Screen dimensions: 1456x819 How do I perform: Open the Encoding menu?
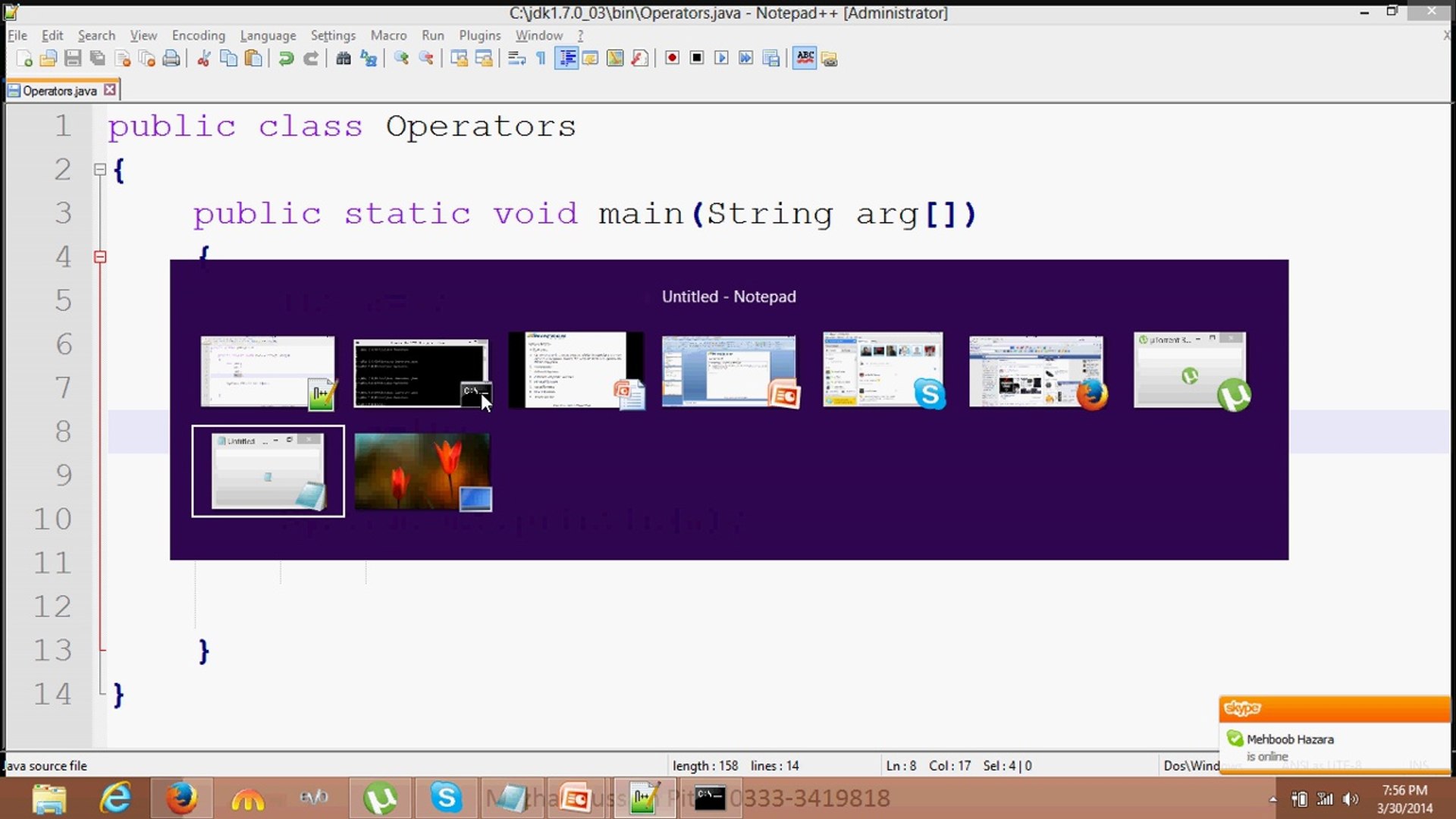[x=198, y=35]
